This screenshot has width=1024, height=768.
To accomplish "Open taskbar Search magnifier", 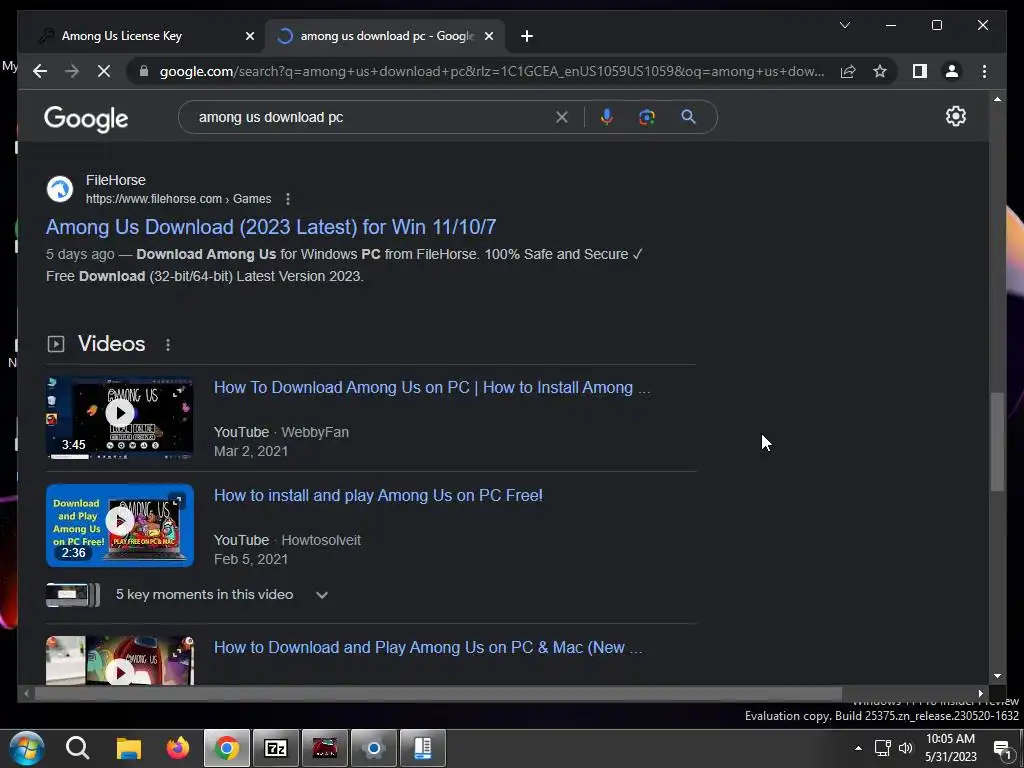I will (77, 748).
